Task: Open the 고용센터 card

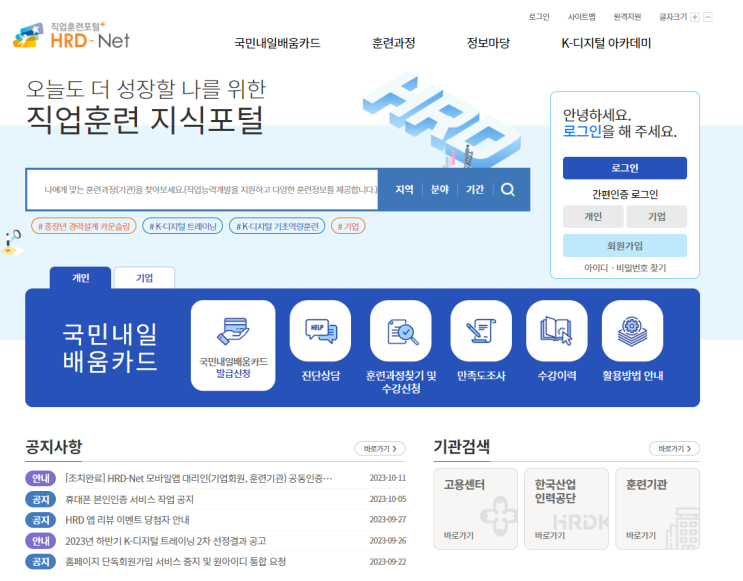Action: coord(475,509)
